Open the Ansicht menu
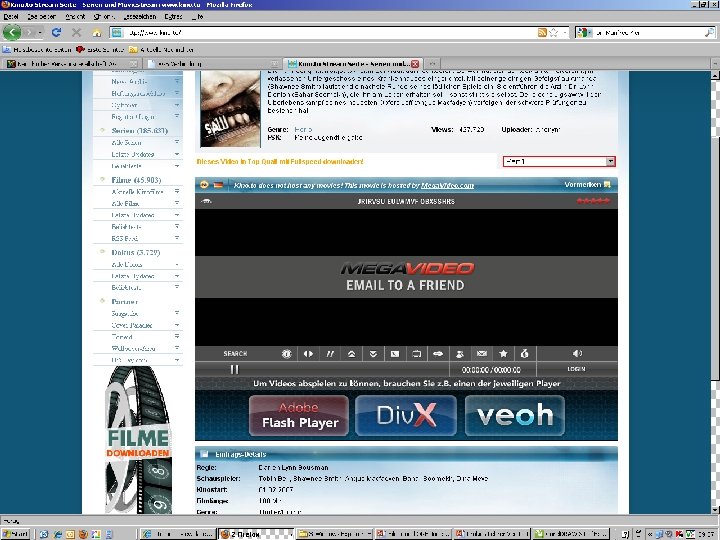The width and height of the screenshot is (720, 540). coord(75,17)
